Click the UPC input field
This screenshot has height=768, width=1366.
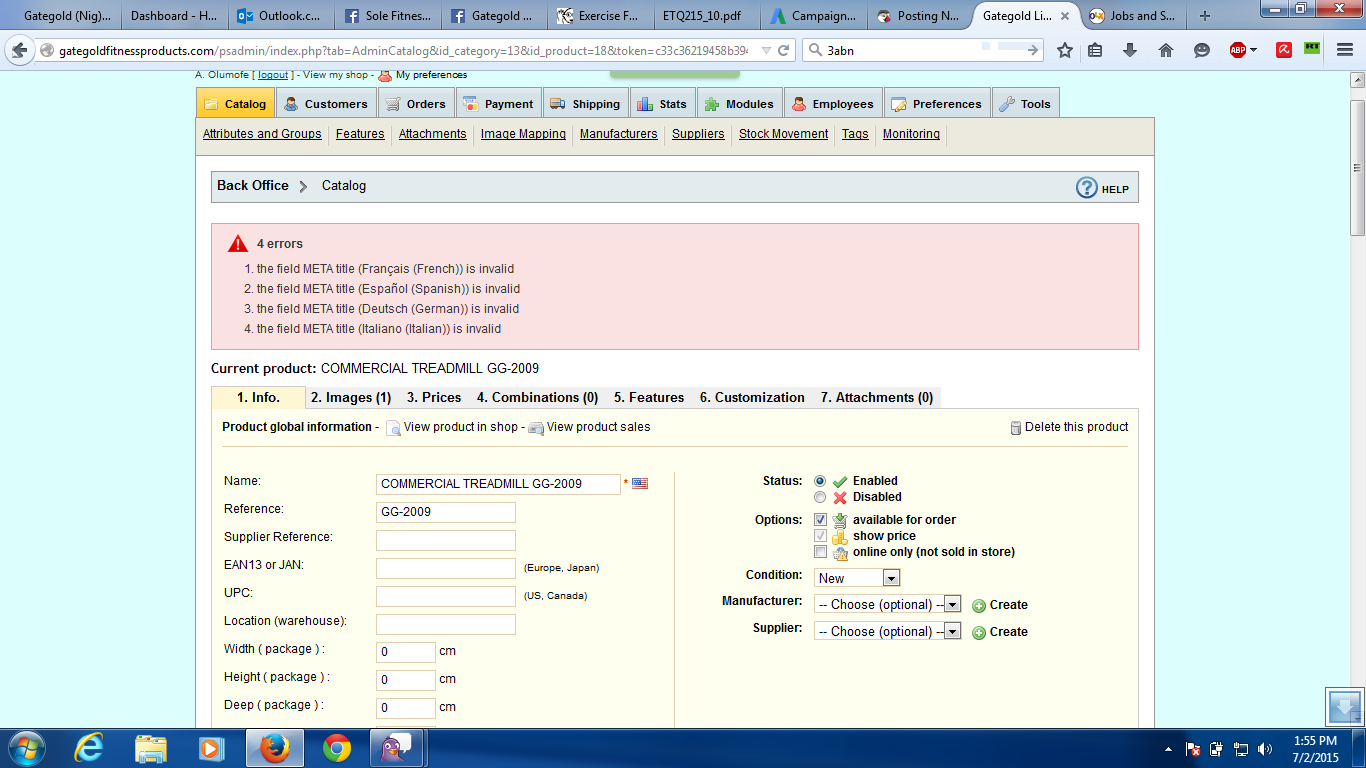446,596
